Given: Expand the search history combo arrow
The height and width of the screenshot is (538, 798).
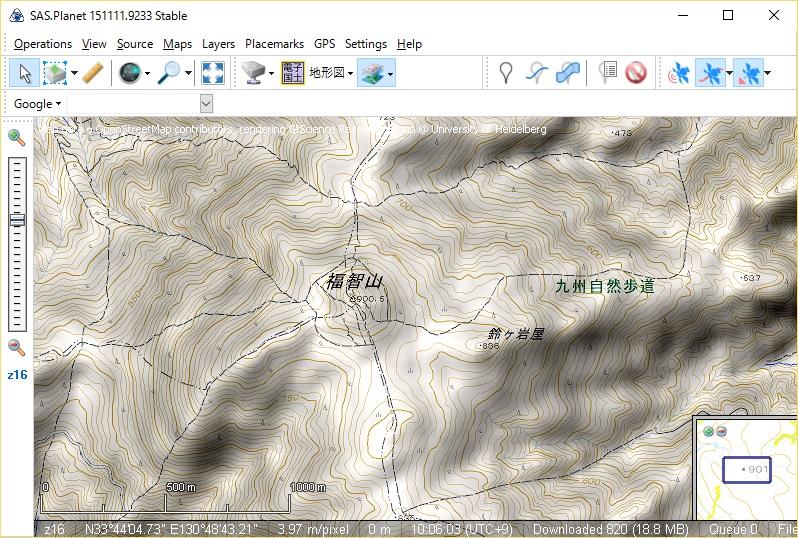Looking at the screenshot, I should pos(206,104).
